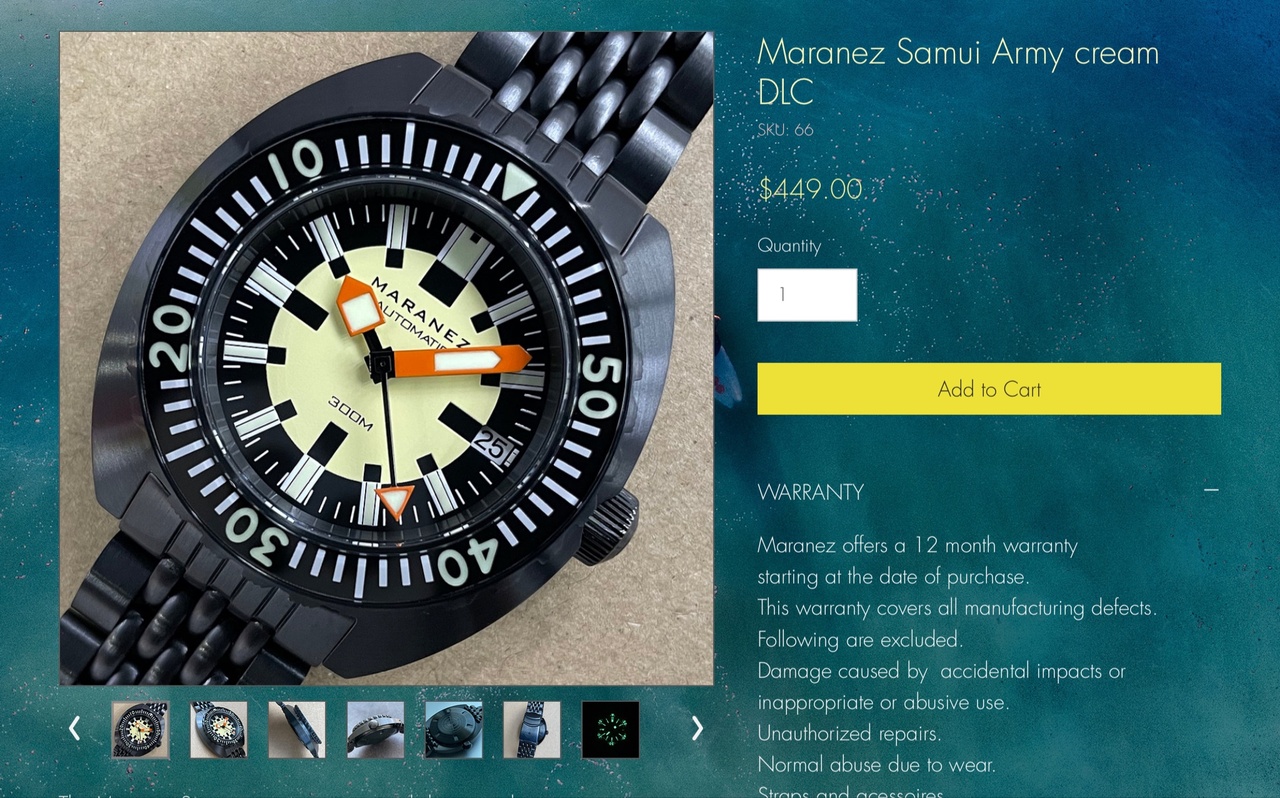Screen dimensions: 1280x798
Task: Click the Maranez Samui Army cream DLC title
Action: pos(958,71)
